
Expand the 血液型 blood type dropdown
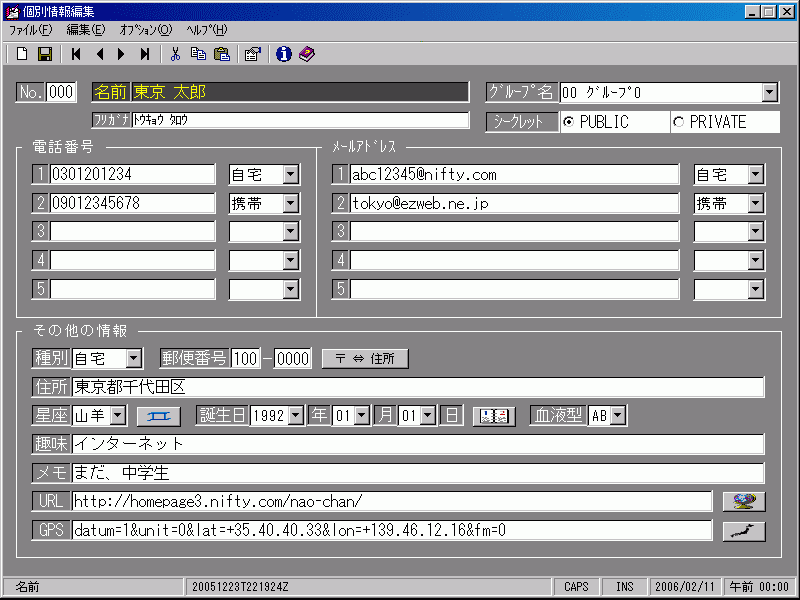click(618, 416)
